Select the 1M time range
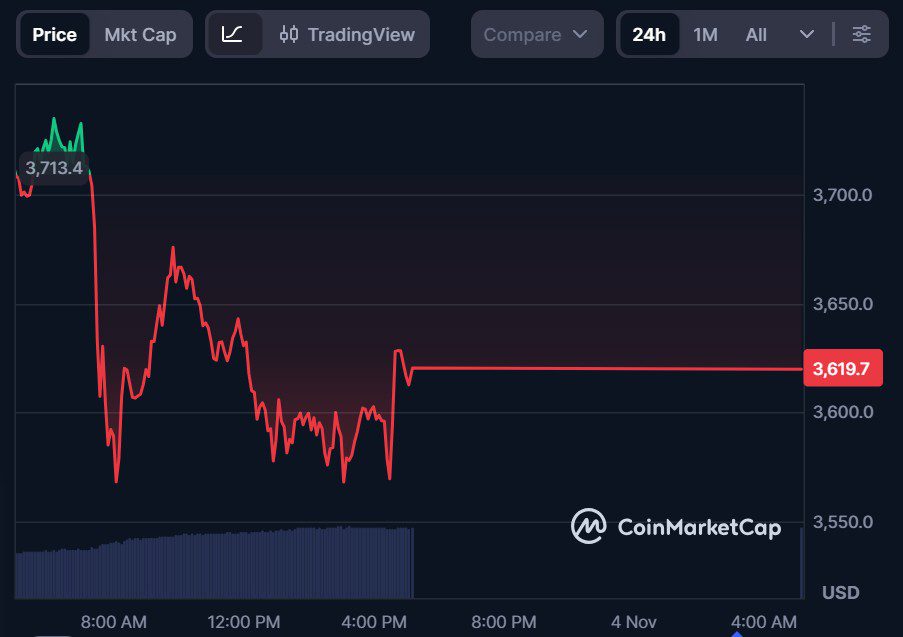903x637 pixels. 705,34
